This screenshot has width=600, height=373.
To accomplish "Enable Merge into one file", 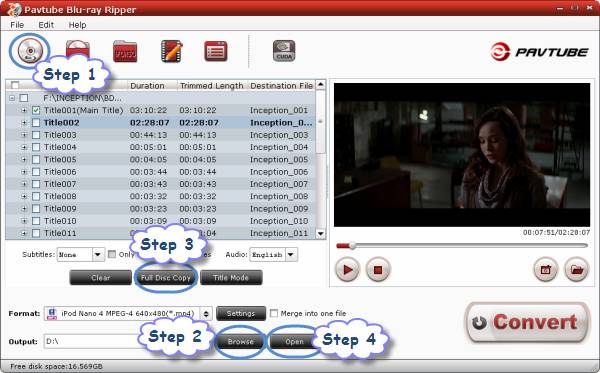I will pos(274,313).
